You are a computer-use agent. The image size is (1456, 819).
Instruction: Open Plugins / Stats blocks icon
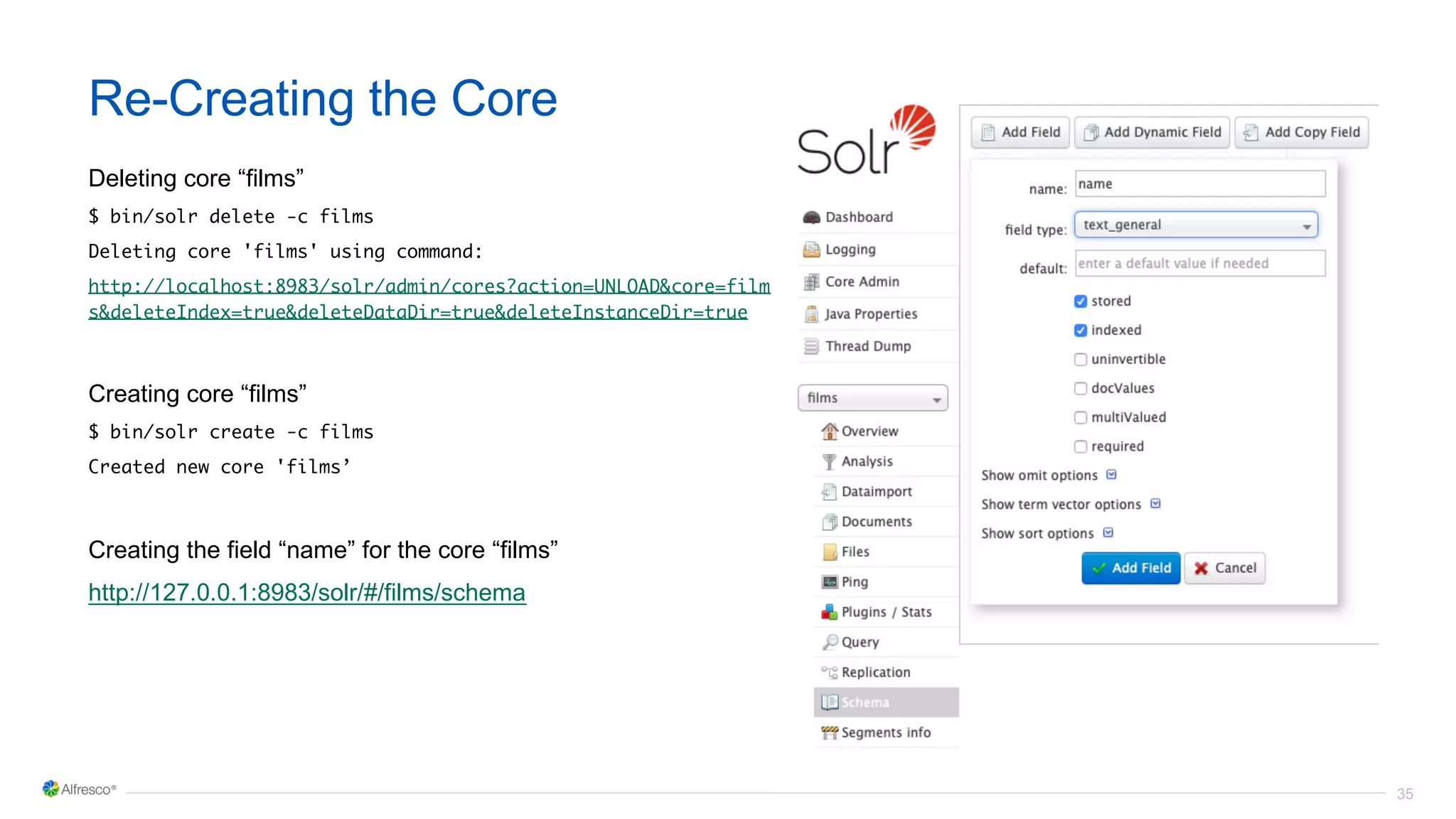click(x=829, y=612)
